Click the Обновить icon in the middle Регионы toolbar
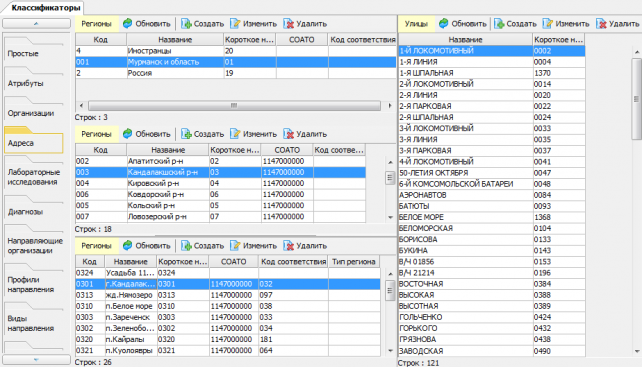Viewport: 642px width, 367px height. 128,134
